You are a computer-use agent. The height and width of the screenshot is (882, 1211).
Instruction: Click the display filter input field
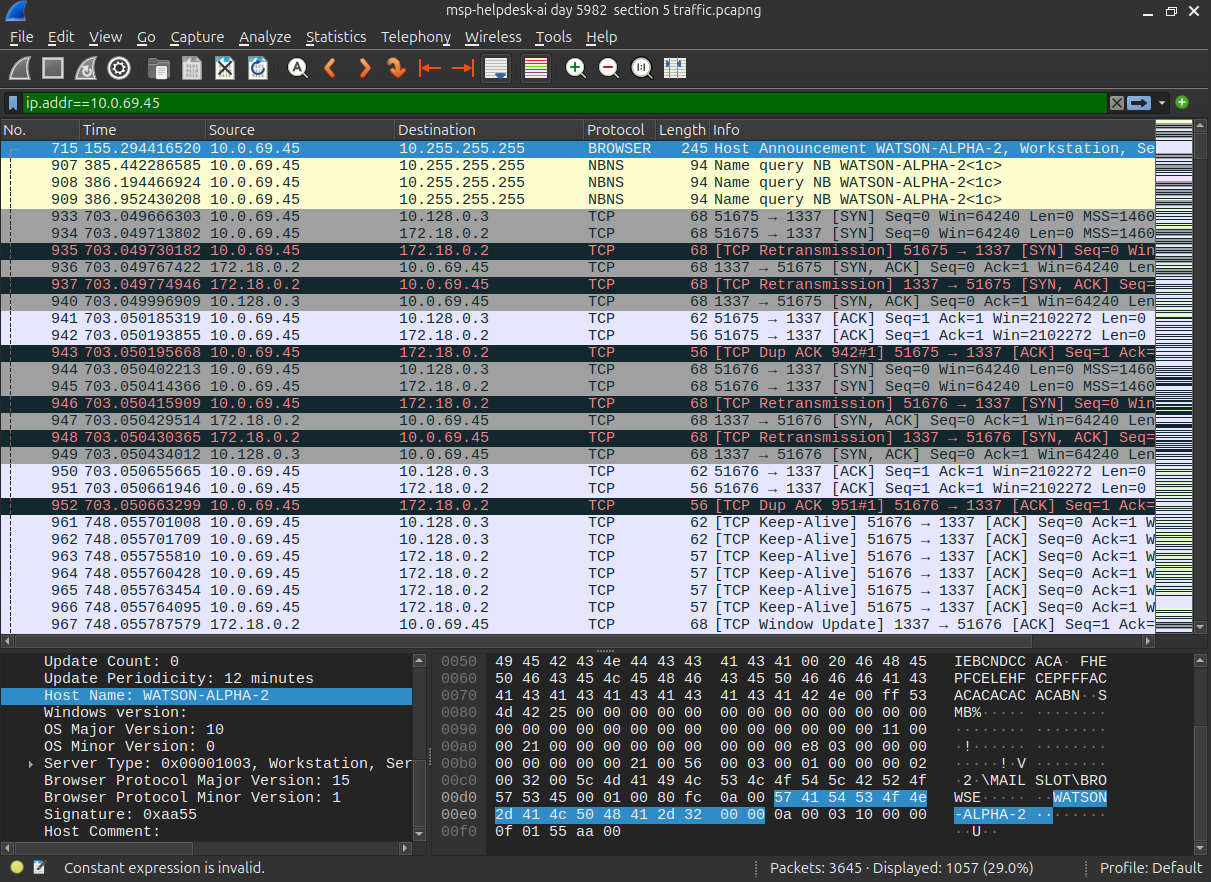click(x=565, y=102)
